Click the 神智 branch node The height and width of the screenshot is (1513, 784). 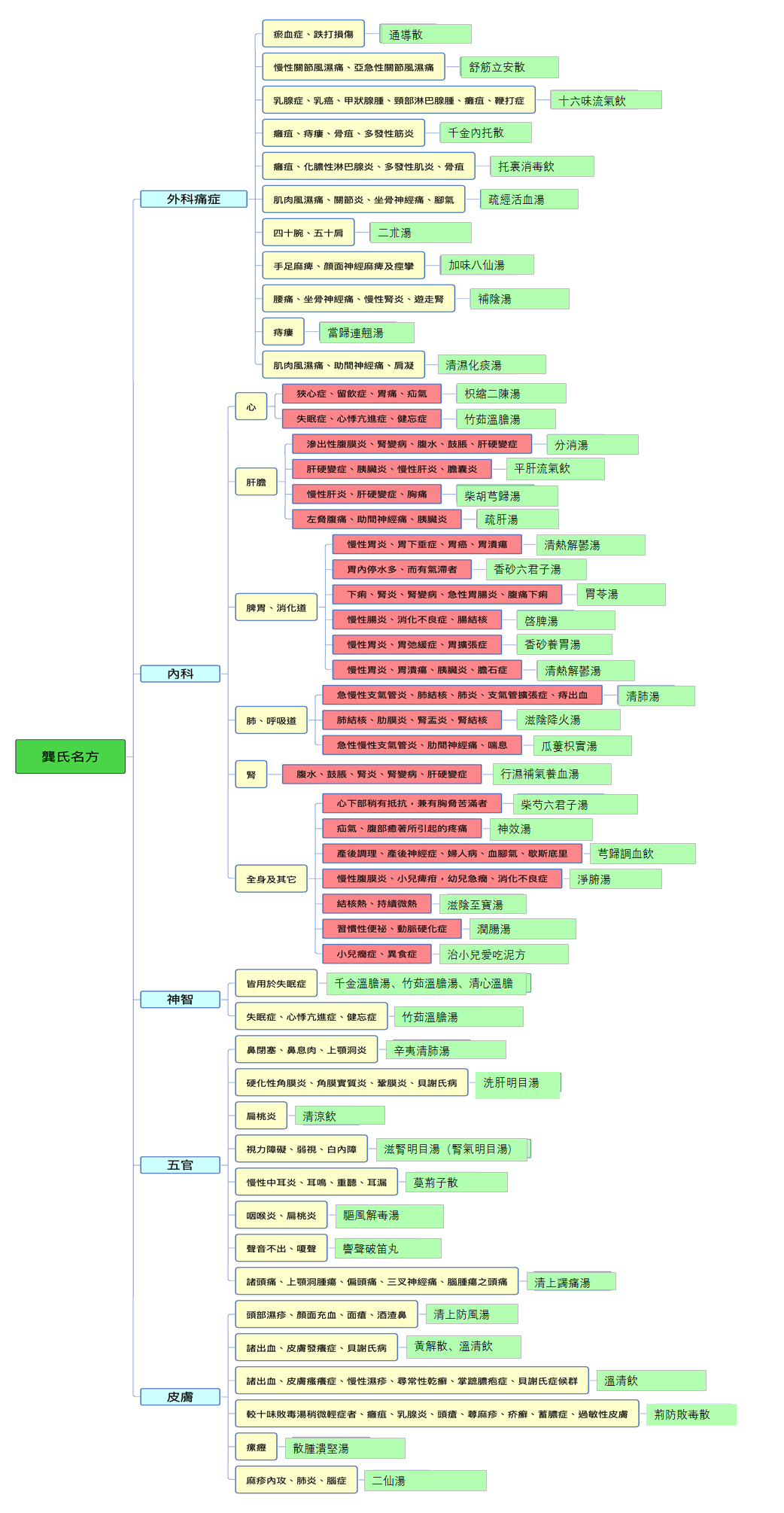click(180, 1000)
